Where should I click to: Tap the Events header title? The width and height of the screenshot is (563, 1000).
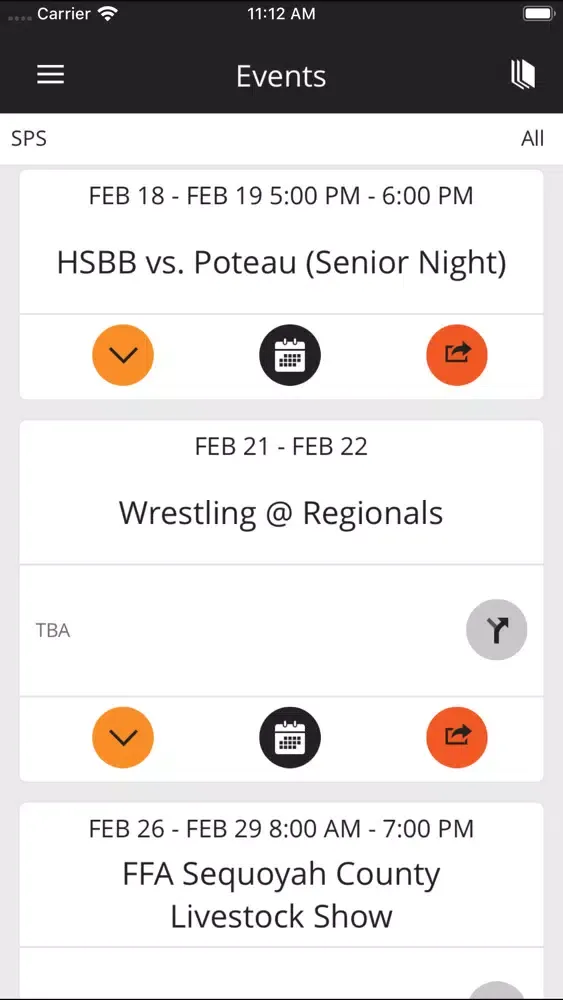pos(281,77)
